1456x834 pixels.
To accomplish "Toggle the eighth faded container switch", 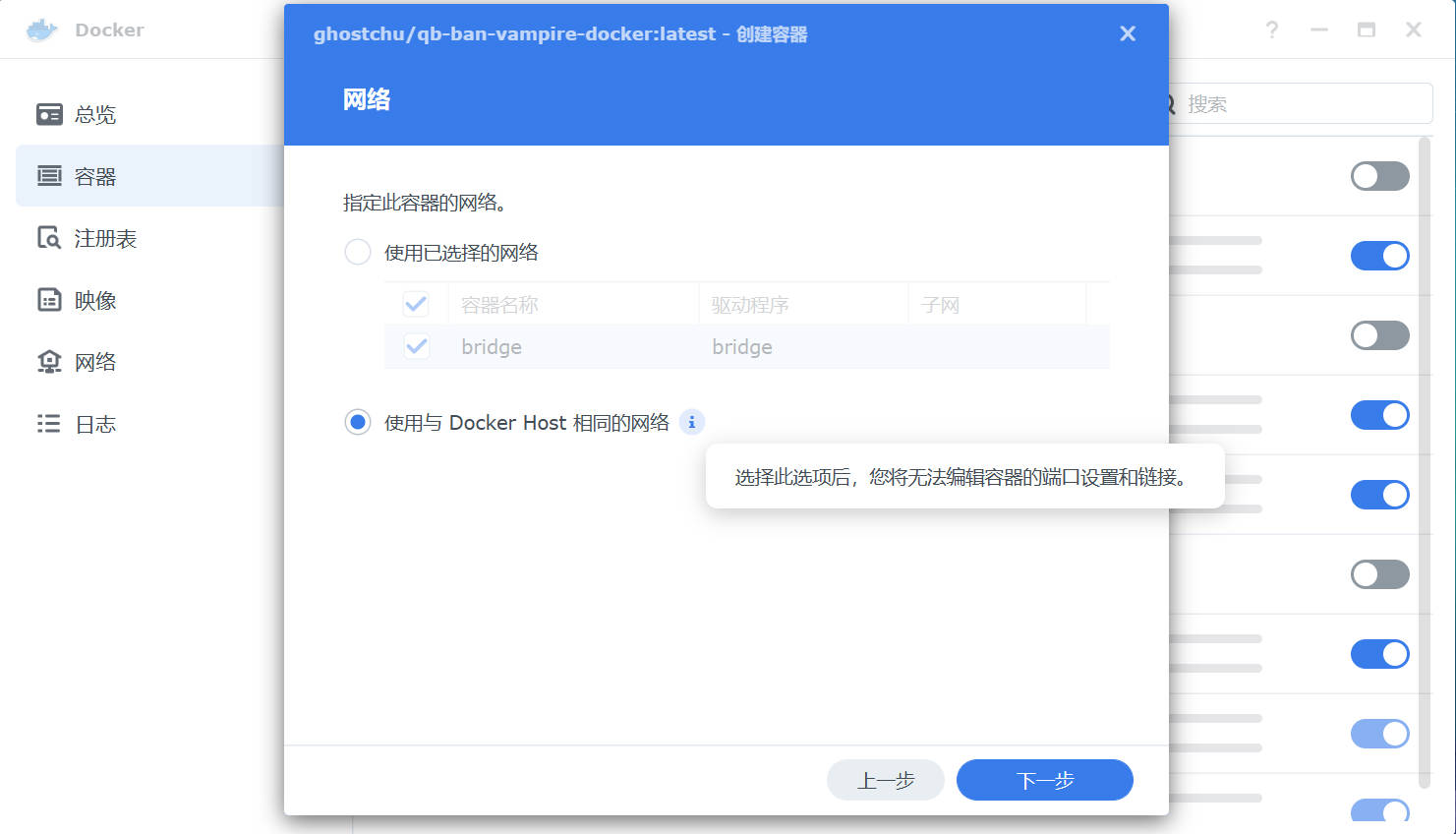I will pos(1380,734).
